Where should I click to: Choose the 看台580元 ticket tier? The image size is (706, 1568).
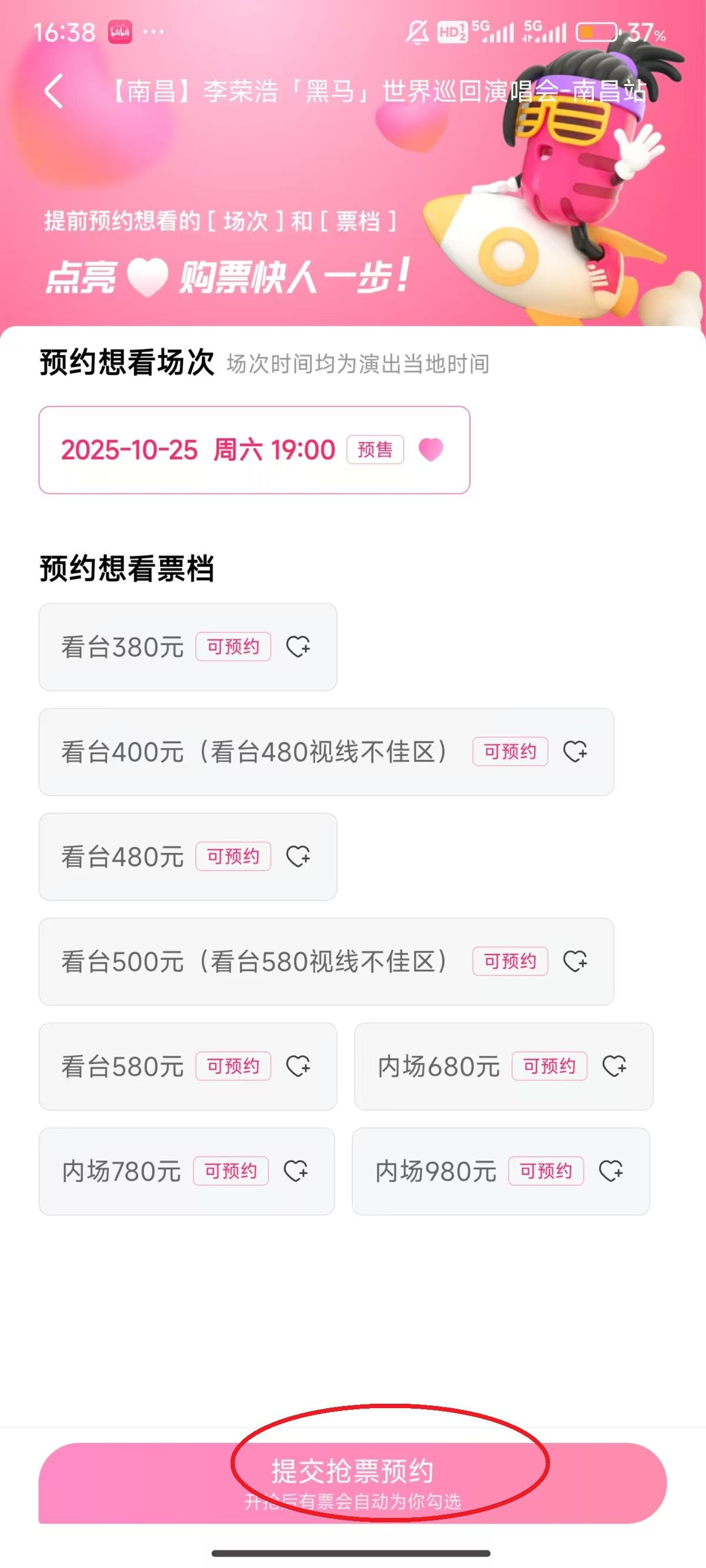pyautogui.click(x=122, y=1066)
